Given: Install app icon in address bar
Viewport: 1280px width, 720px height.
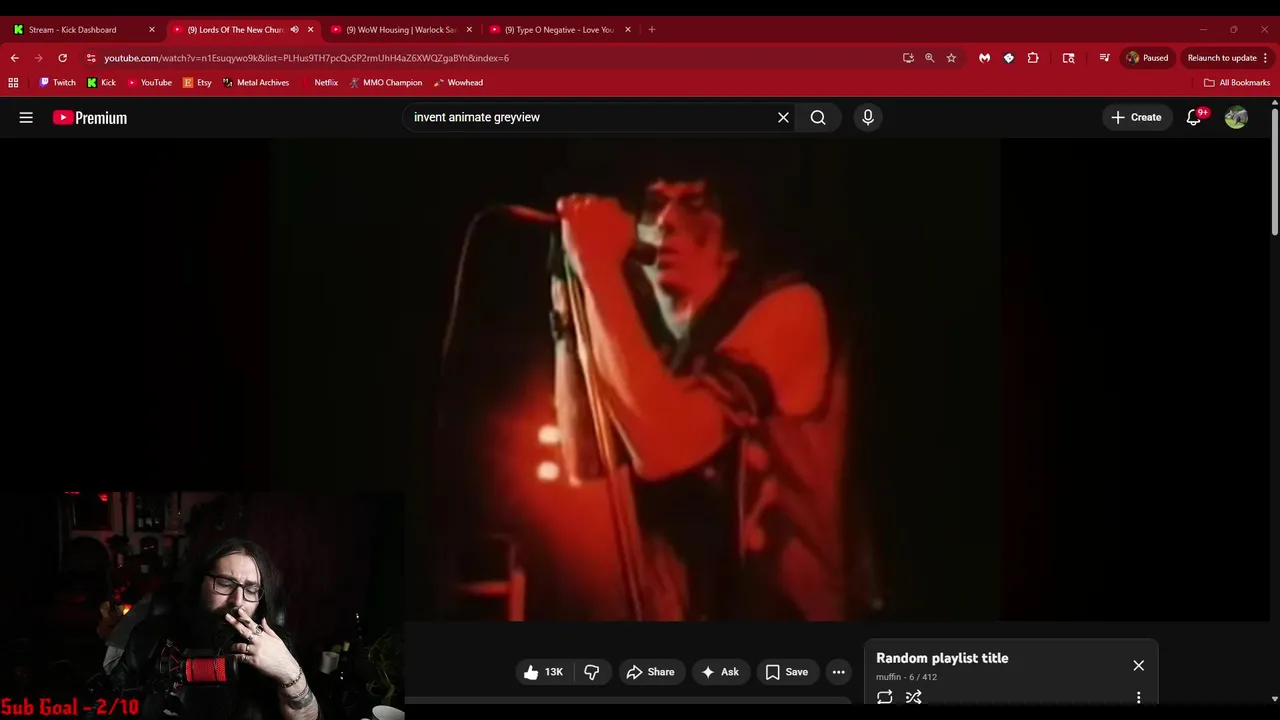Looking at the screenshot, I should pyautogui.click(x=908, y=58).
